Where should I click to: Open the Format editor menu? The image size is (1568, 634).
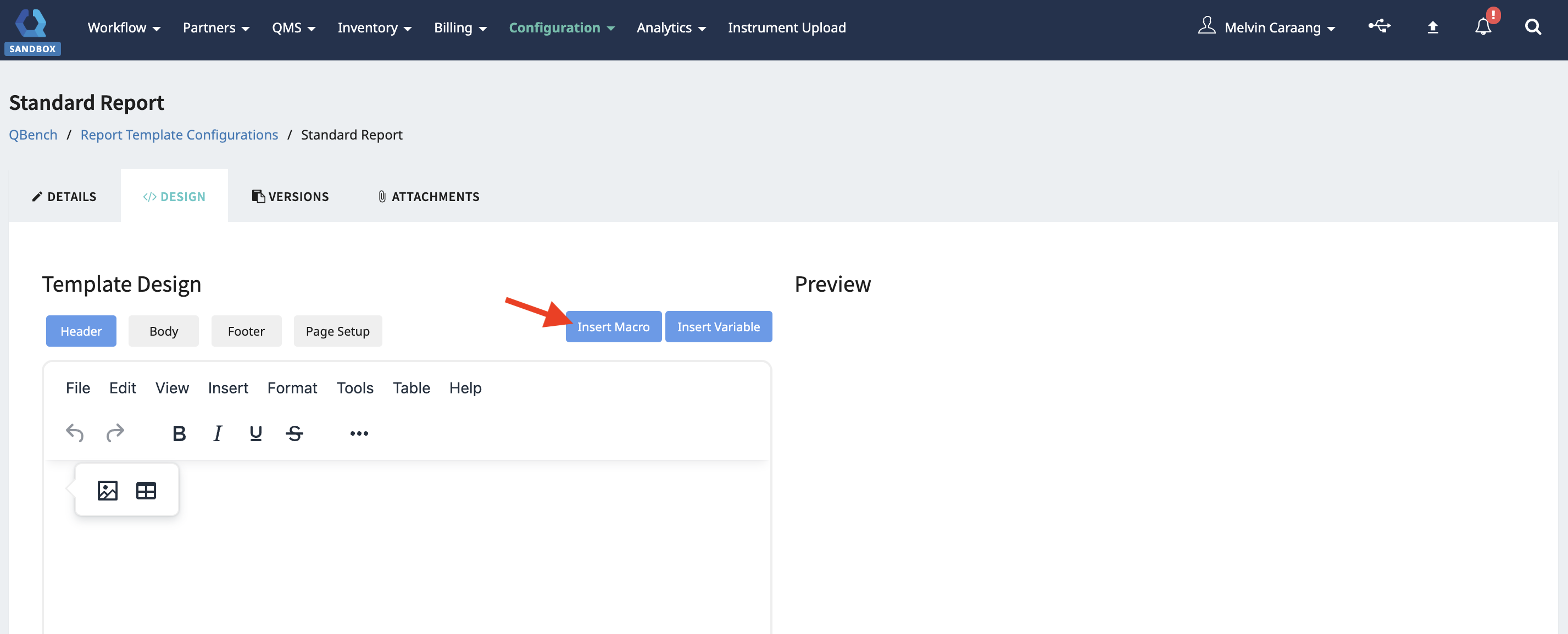(292, 387)
